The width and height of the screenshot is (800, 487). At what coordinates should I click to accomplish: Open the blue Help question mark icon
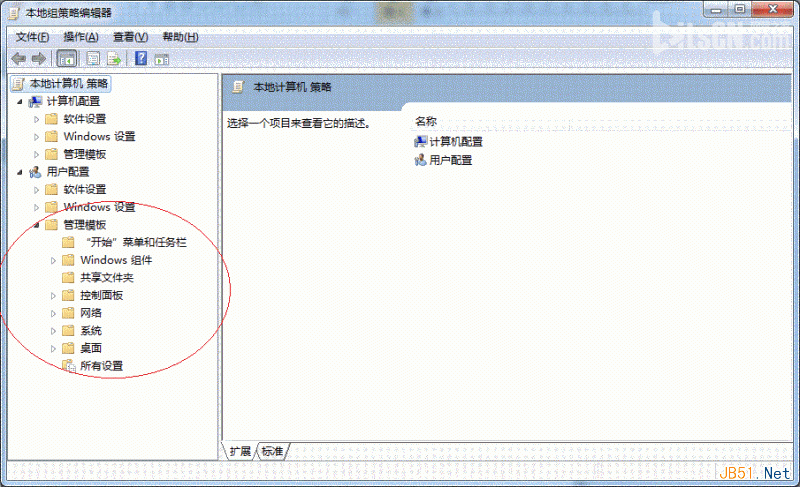tap(141, 59)
